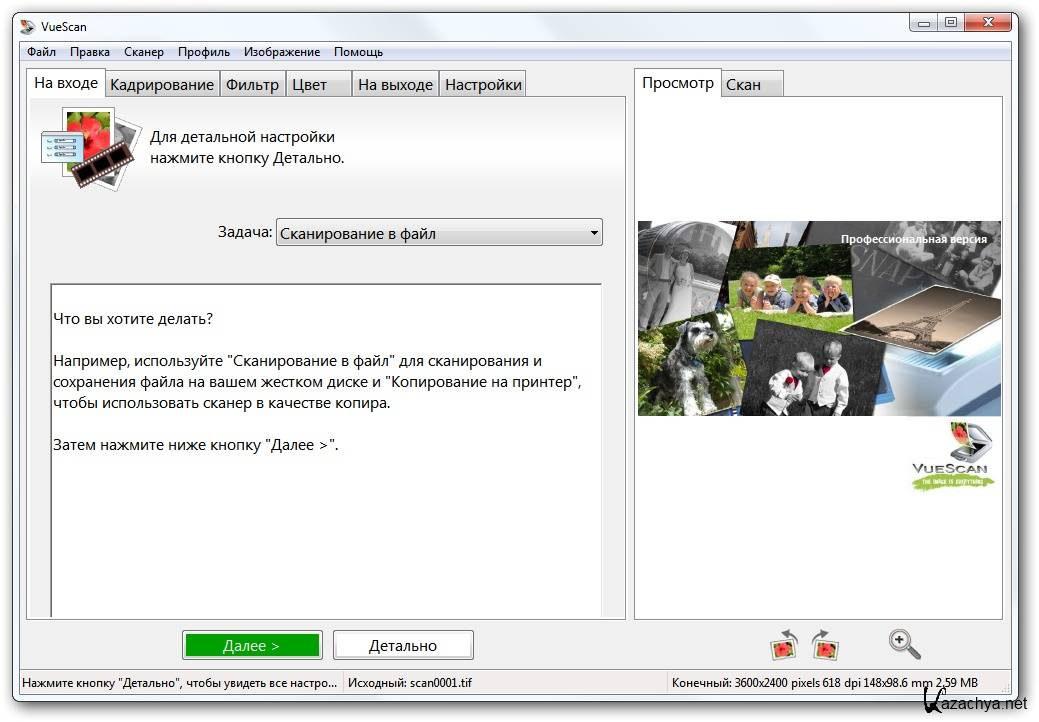Open the Файл menu

tap(41, 52)
